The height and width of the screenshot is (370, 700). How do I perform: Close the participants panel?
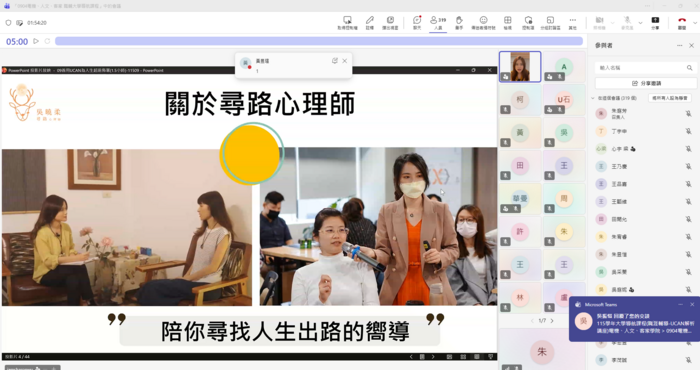(692, 46)
